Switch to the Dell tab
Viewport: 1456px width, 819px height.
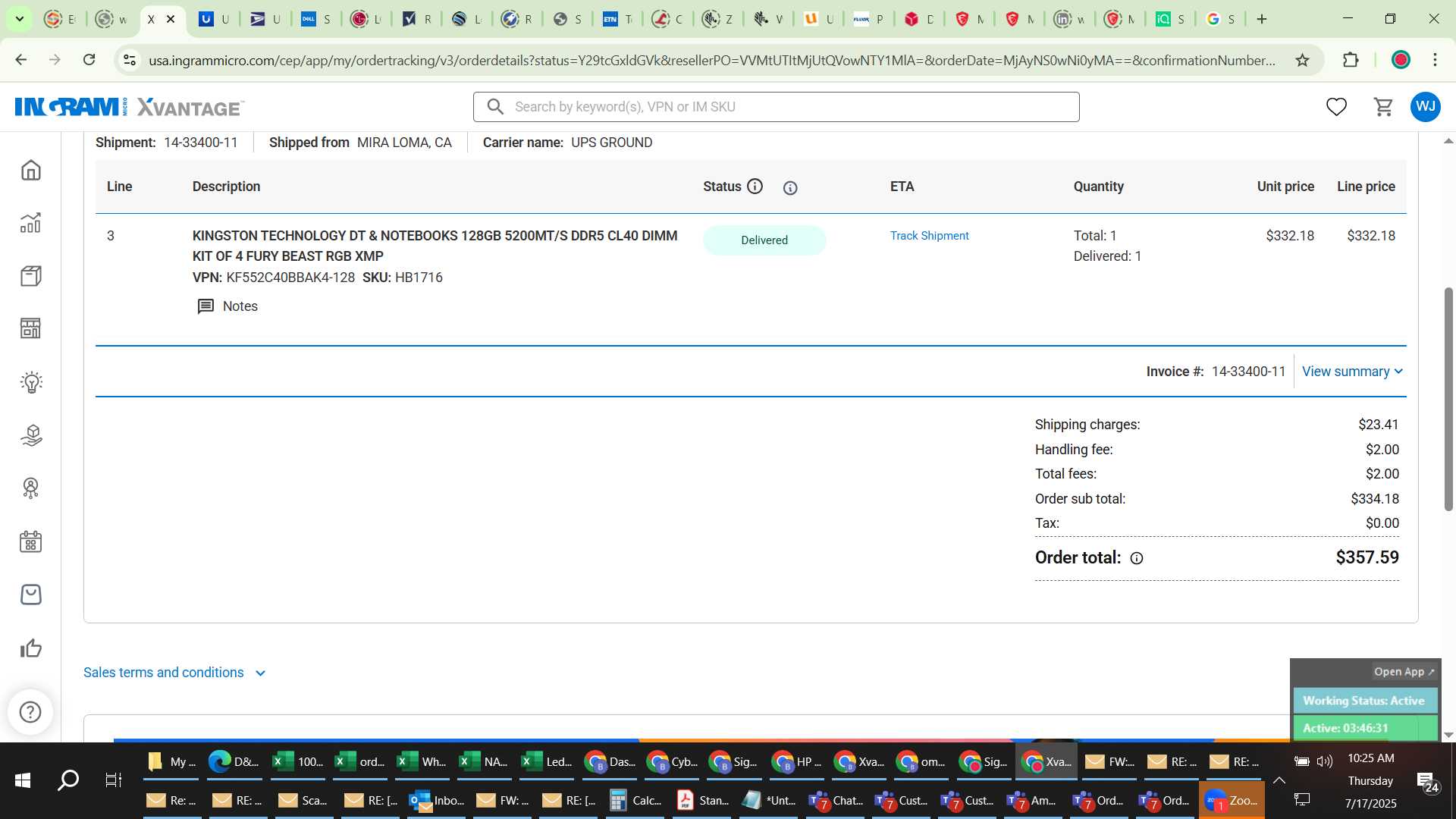coord(315,19)
